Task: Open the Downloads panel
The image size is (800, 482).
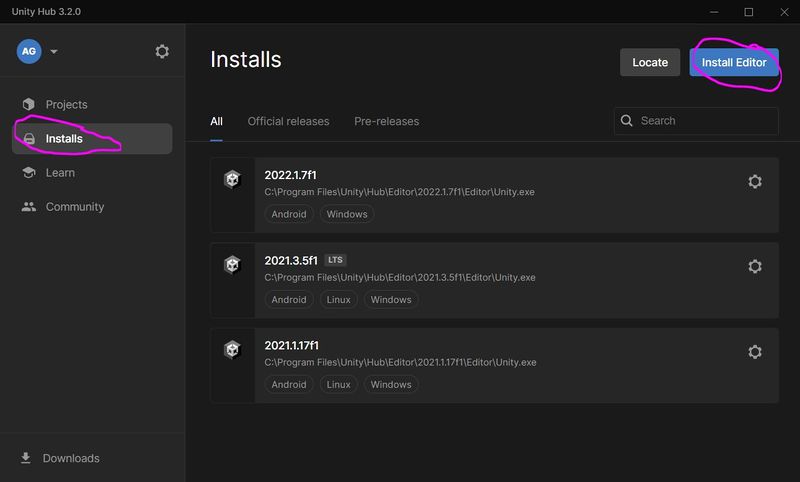Action: [71, 458]
